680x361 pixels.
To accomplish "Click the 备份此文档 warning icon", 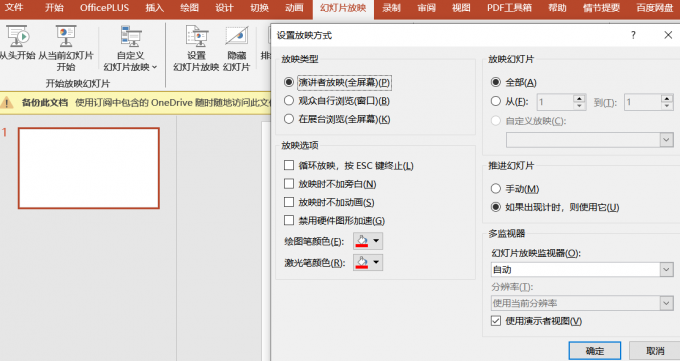I will [7, 103].
